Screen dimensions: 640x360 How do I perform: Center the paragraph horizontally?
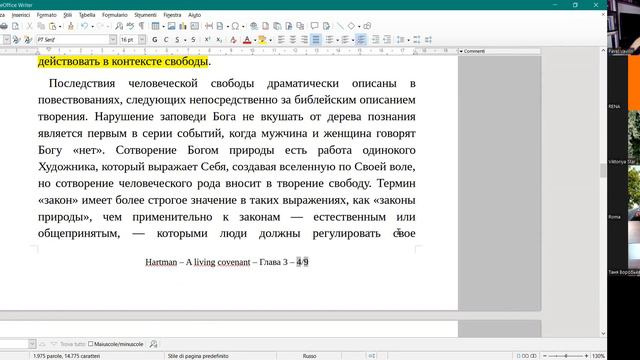[x=293, y=40]
